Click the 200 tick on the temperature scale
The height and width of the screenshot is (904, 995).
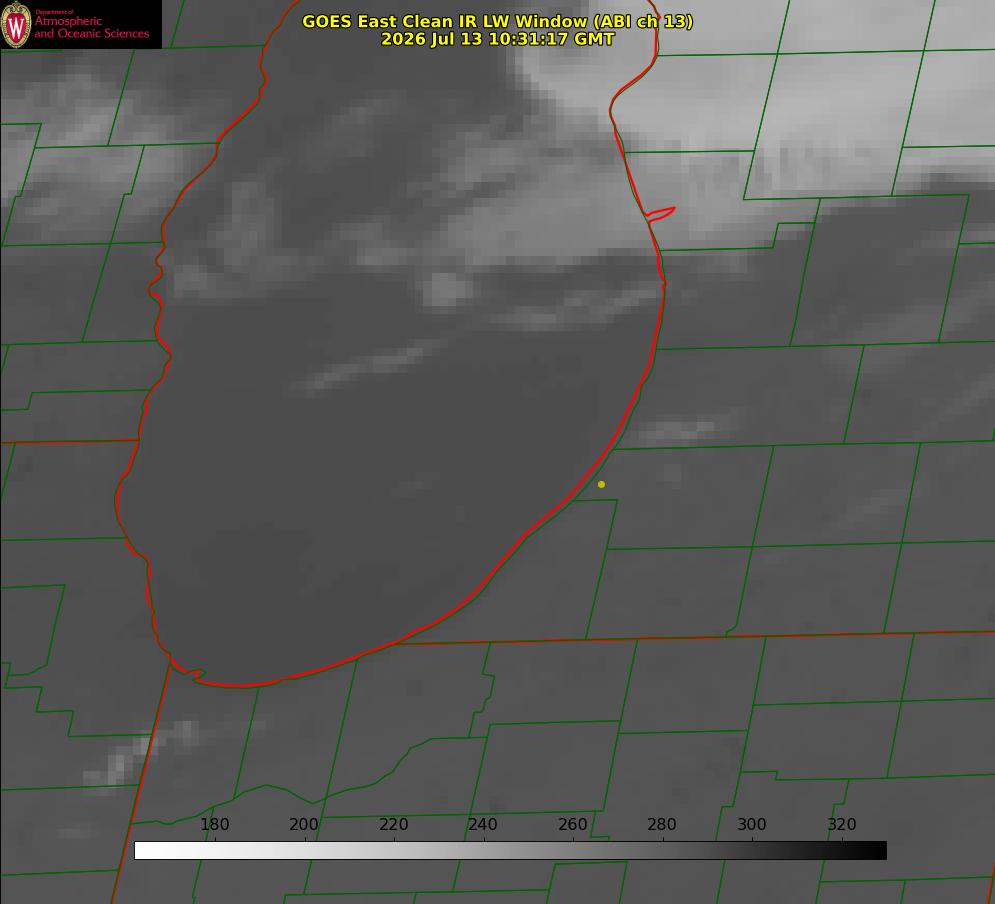[304, 824]
